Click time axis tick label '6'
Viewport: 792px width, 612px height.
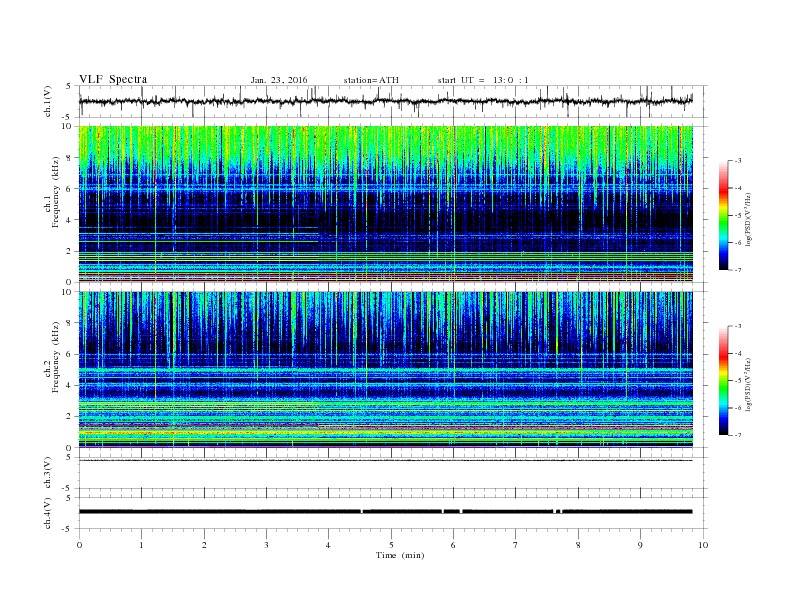[x=453, y=545]
